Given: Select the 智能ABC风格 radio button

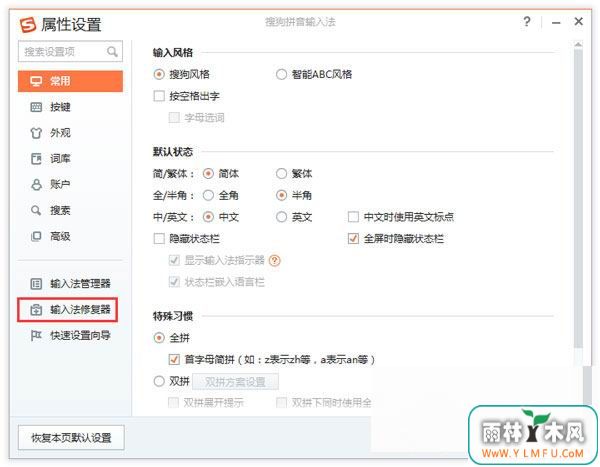Looking at the screenshot, I should click(281, 74).
